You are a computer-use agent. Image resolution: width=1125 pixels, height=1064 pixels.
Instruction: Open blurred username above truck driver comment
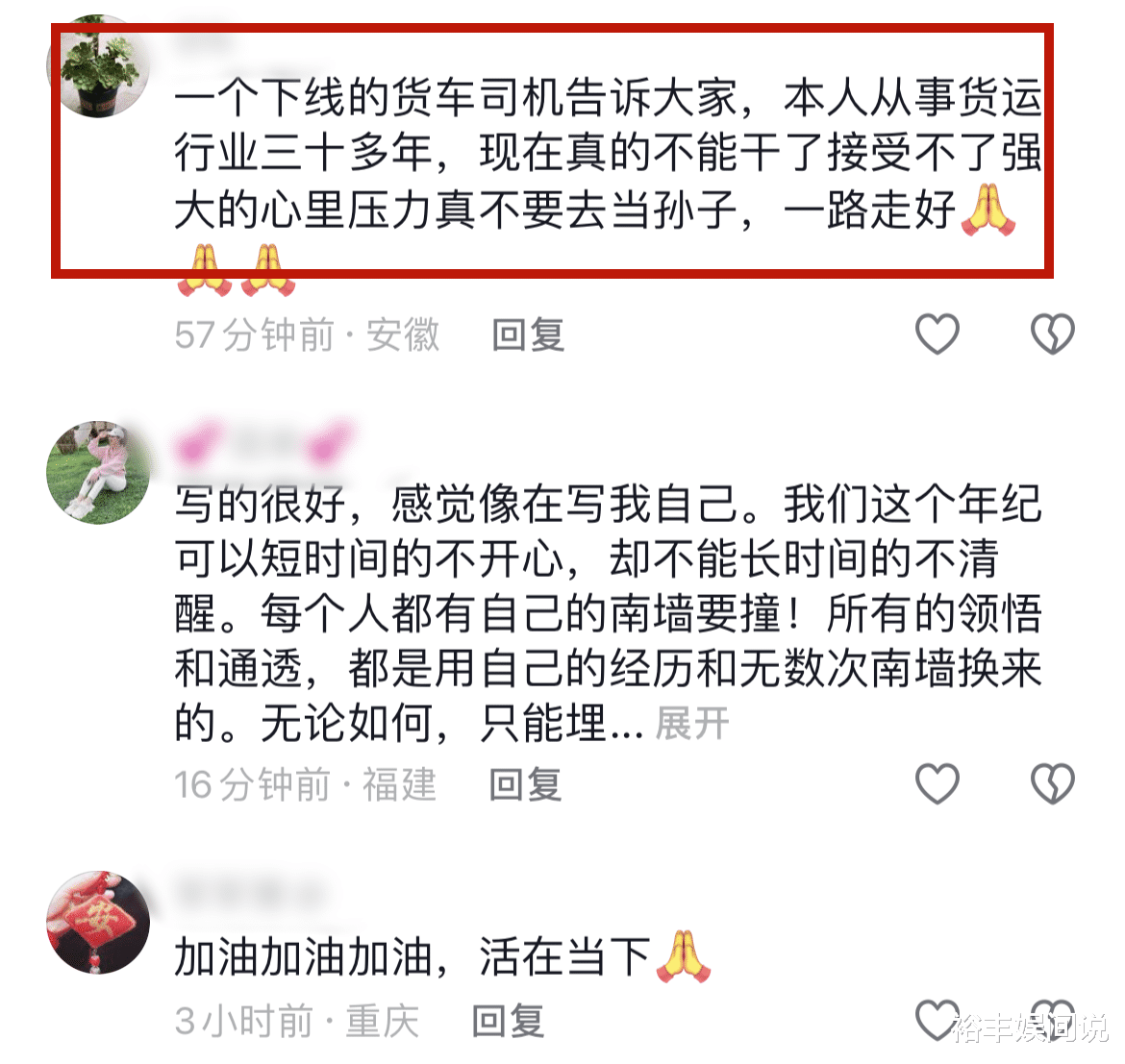204,41
